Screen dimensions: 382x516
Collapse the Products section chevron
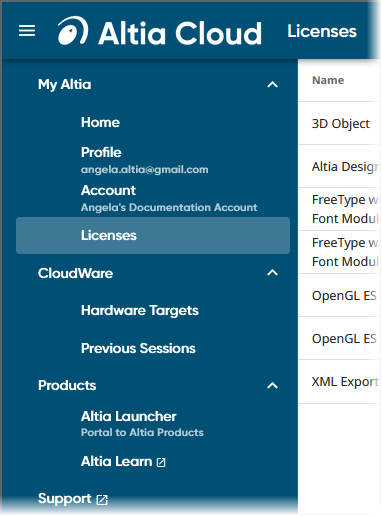pyautogui.click(x=272, y=386)
